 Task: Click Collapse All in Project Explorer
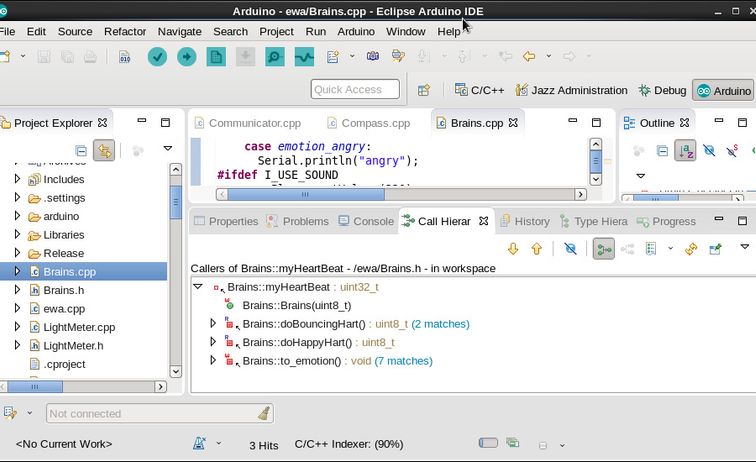pyautogui.click(x=81, y=150)
